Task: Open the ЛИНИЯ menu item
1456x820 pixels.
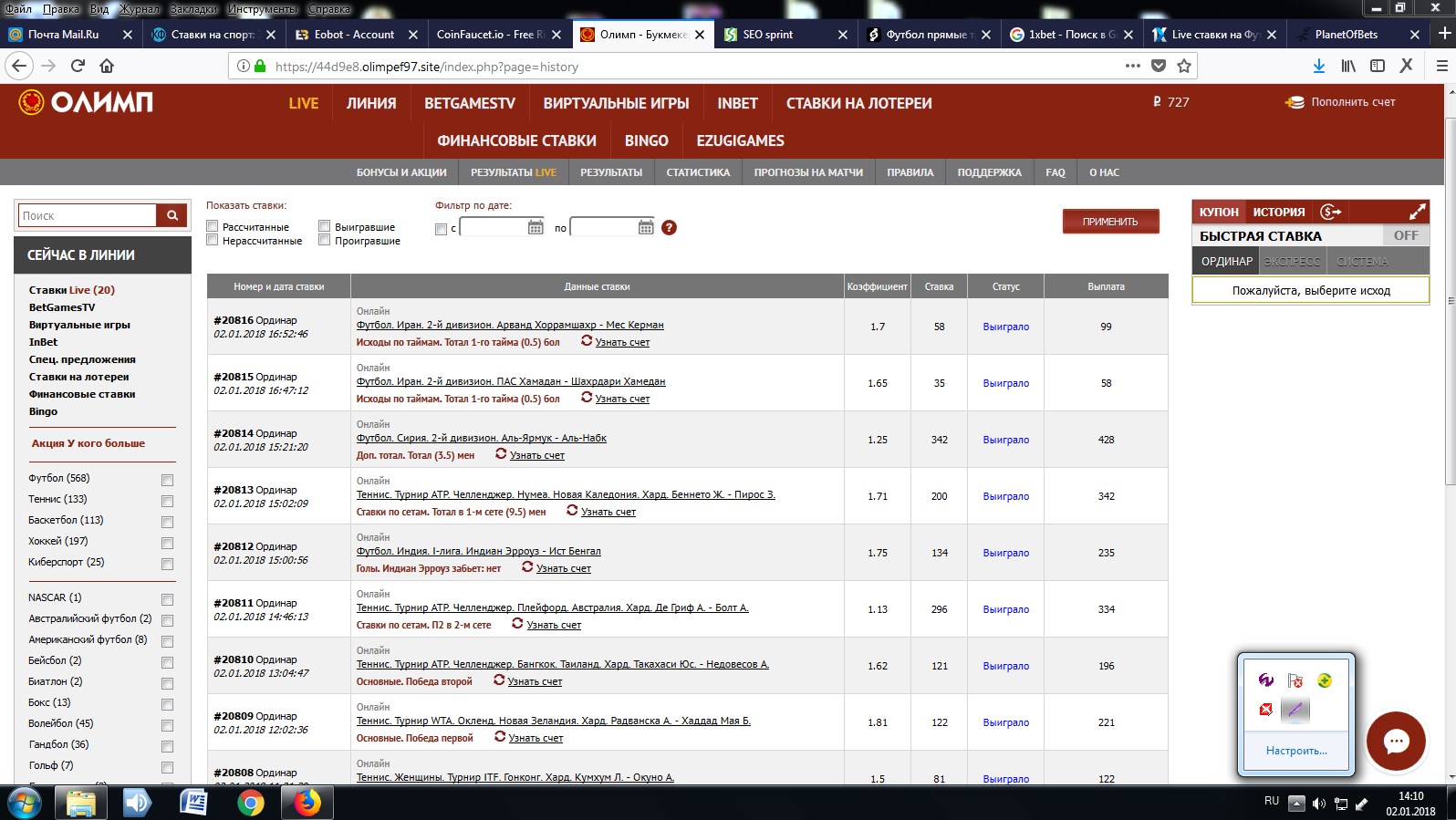Action: [371, 103]
